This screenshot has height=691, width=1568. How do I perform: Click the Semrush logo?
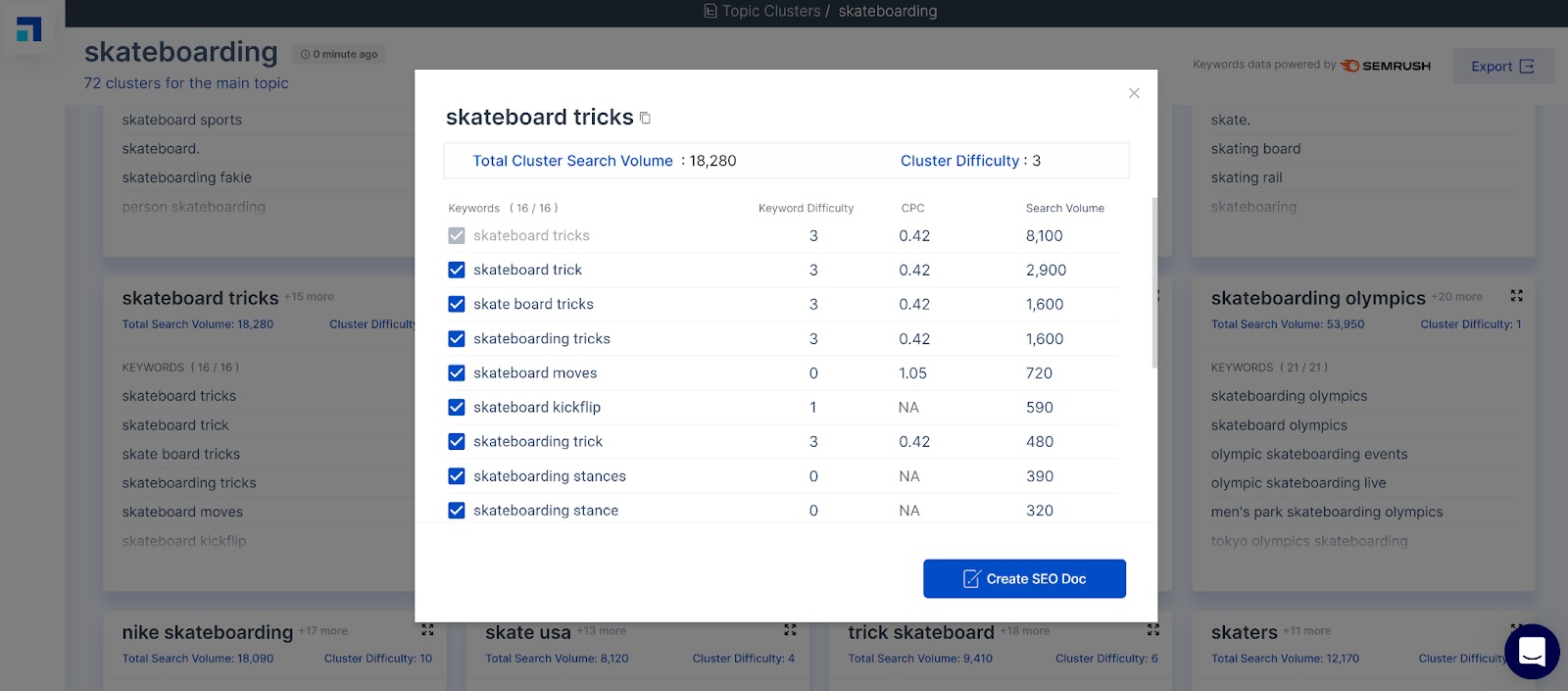[x=1386, y=66]
